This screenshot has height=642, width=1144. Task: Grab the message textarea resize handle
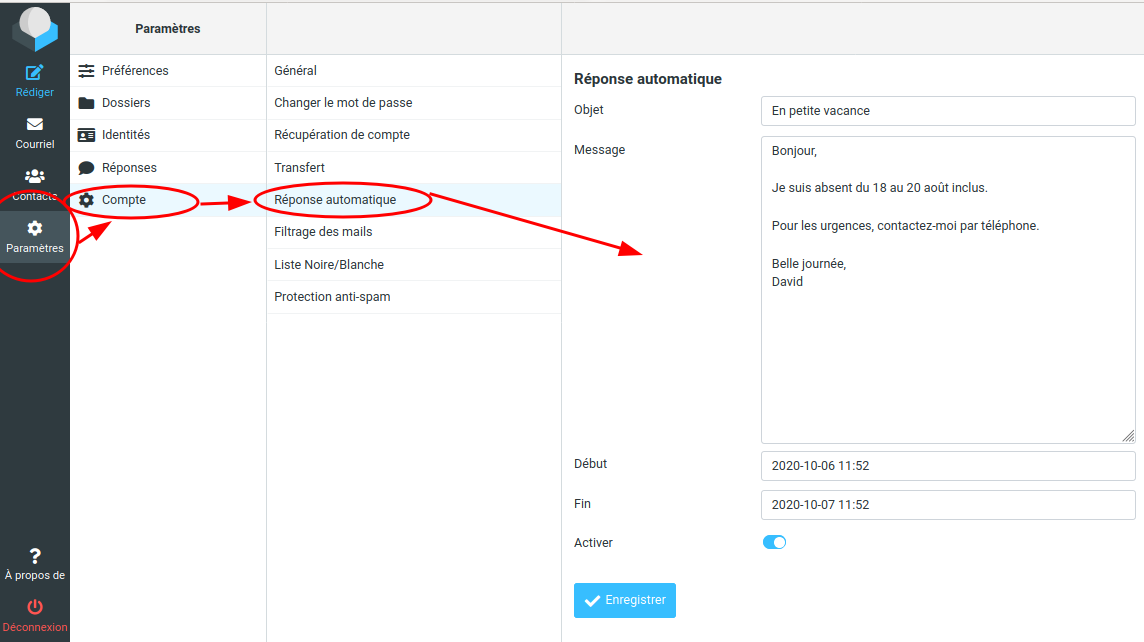(1128, 436)
